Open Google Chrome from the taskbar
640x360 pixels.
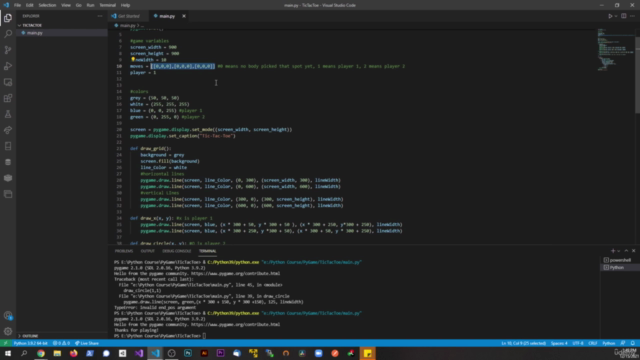click(41, 353)
